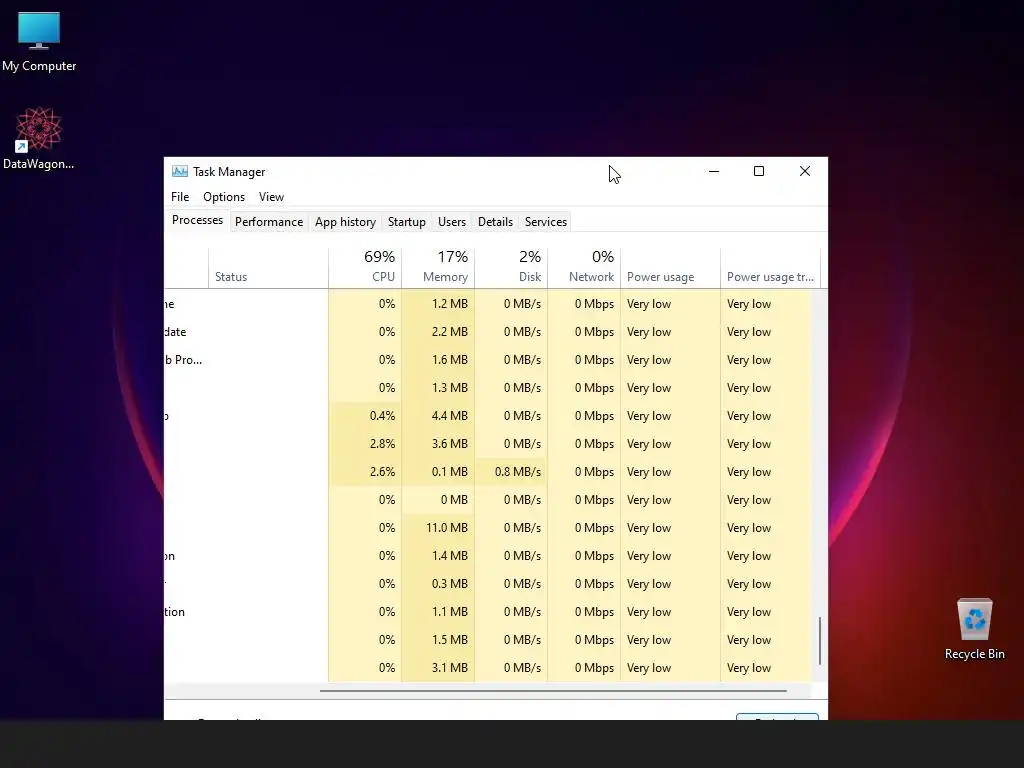Image resolution: width=1024 pixels, height=768 pixels.
Task: Switch to the Details tab
Action: pyautogui.click(x=495, y=222)
